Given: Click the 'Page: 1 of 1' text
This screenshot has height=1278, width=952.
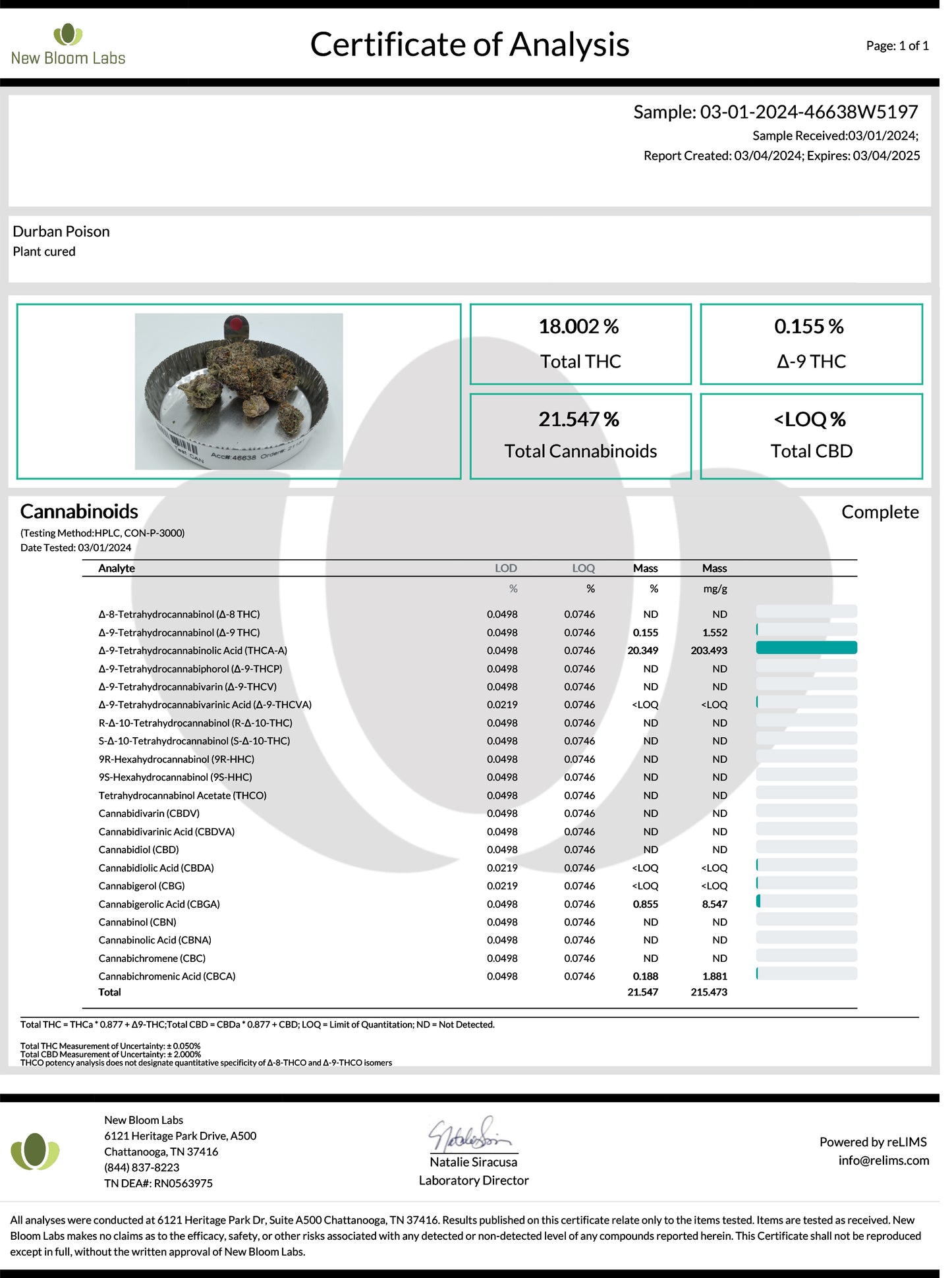Looking at the screenshot, I should pyautogui.click(x=897, y=45).
